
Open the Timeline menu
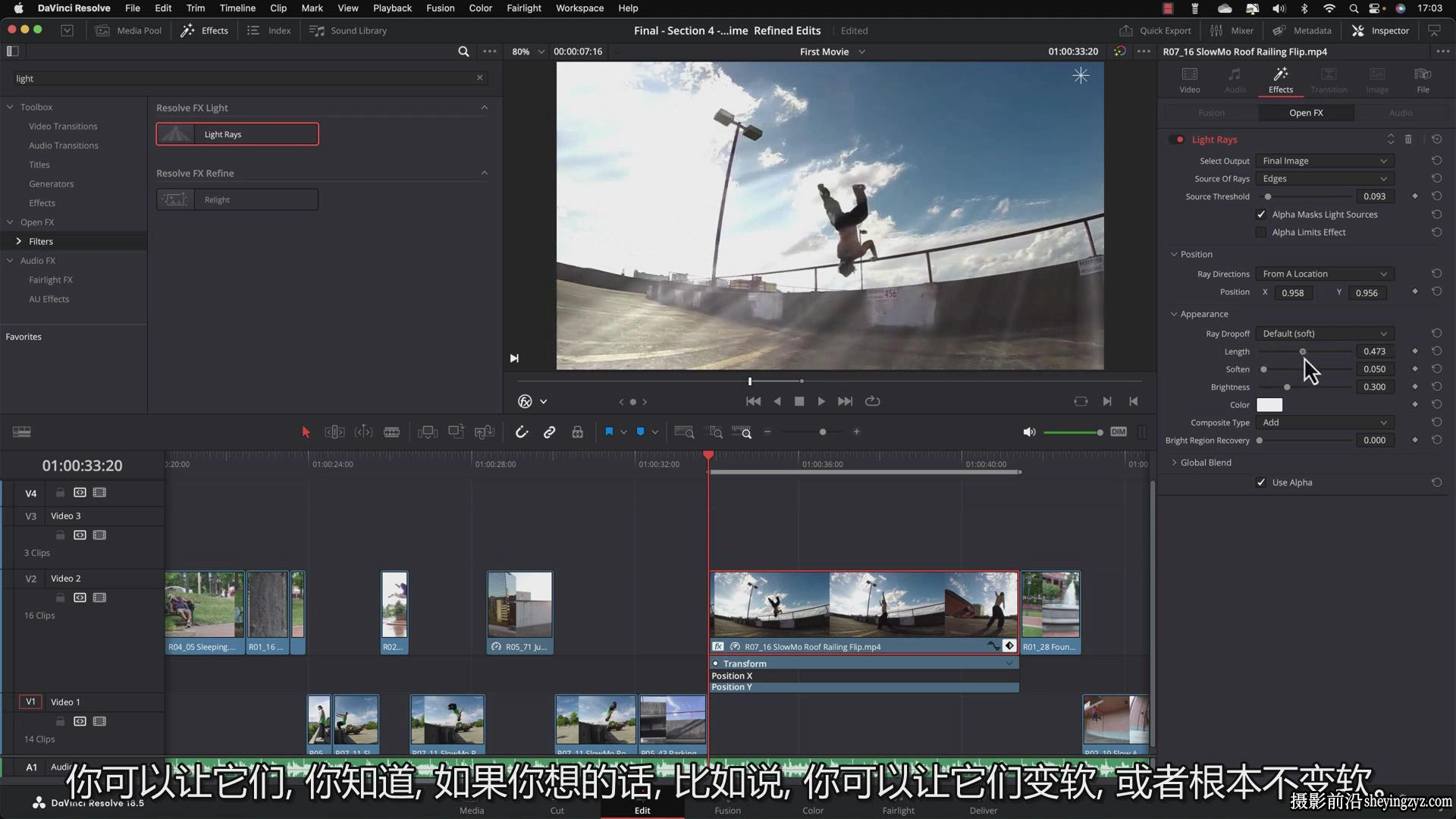coord(237,8)
